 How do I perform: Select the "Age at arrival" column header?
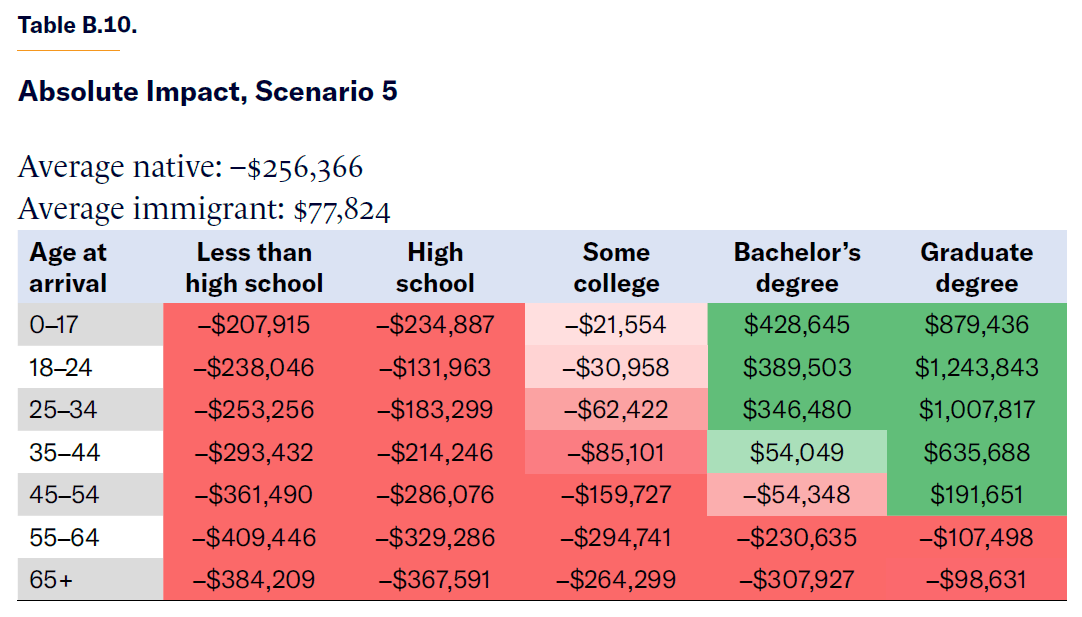coord(68,268)
